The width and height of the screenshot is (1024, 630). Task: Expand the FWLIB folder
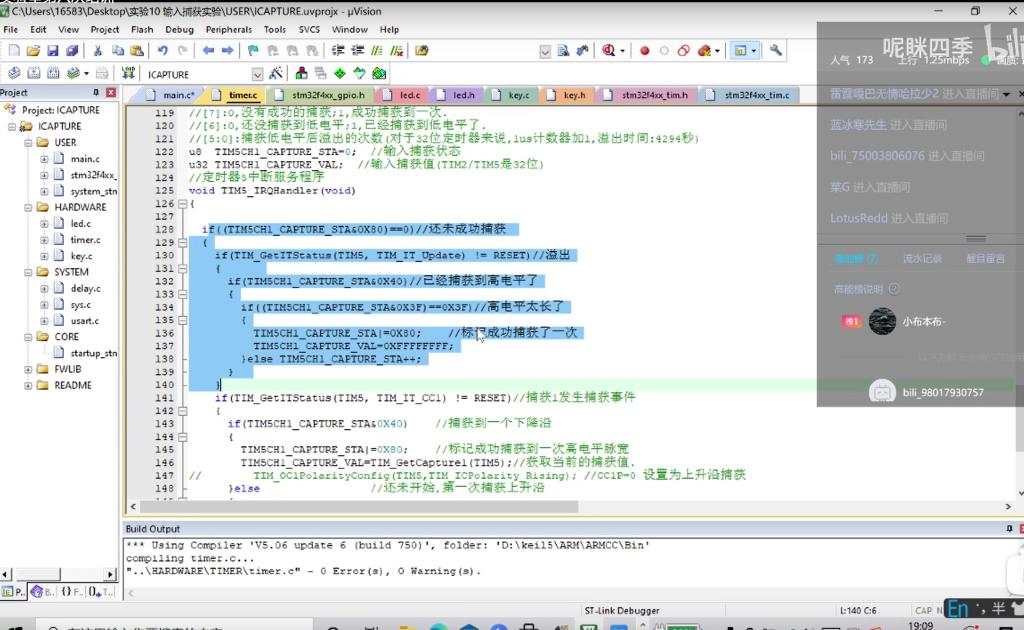coord(29,369)
